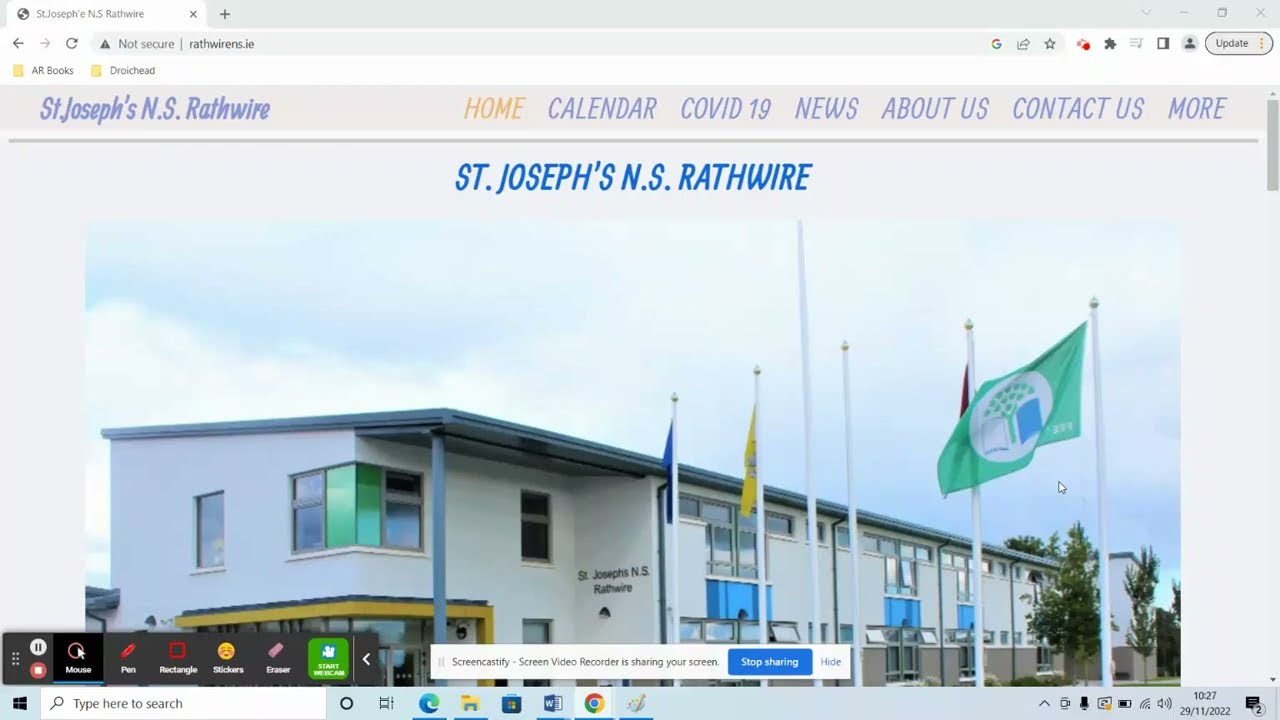Screen dimensions: 1280x720
Task: Show hidden system tray icons
Action: pos(1044,704)
